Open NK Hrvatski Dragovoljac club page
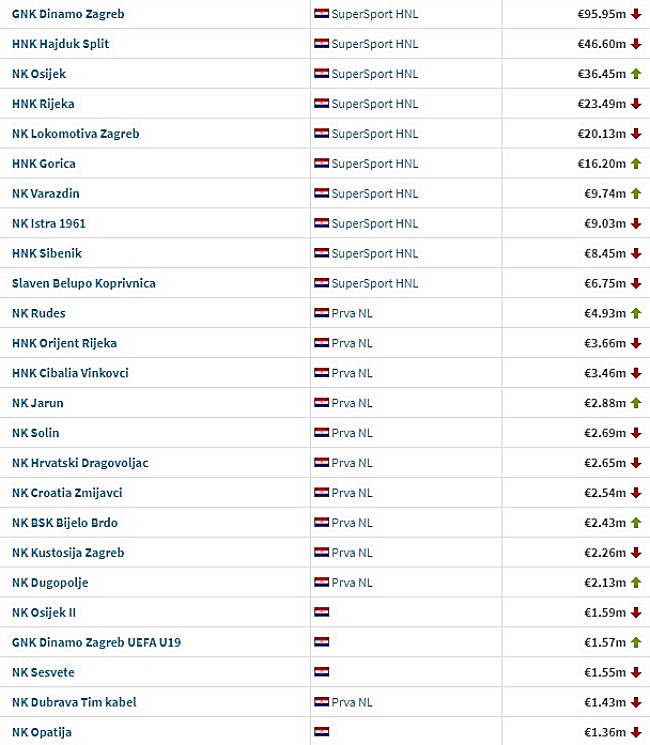Image resolution: width=650 pixels, height=745 pixels. pyautogui.click(x=80, y=463)
